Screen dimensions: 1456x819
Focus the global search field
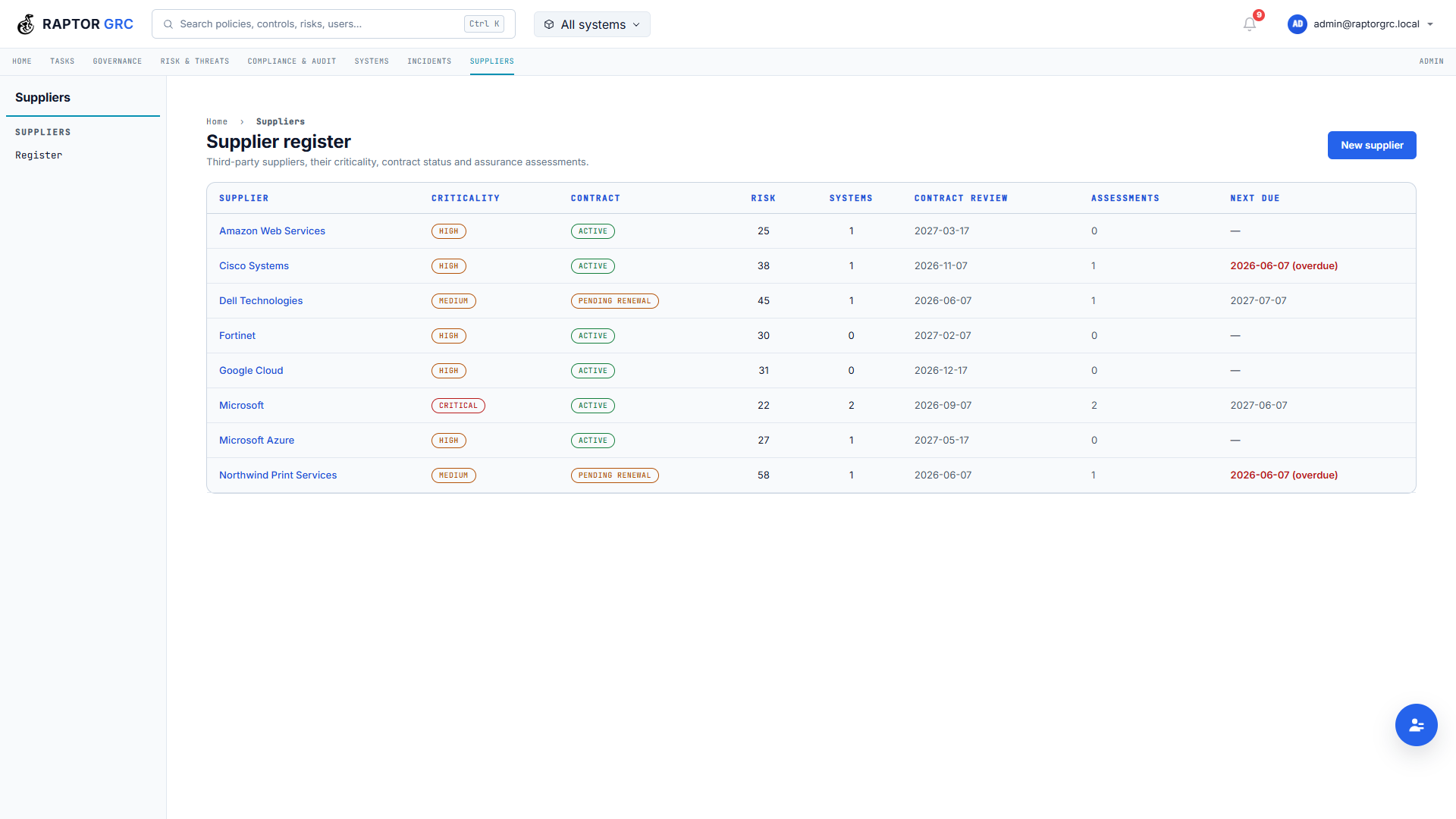coord(334,24)
